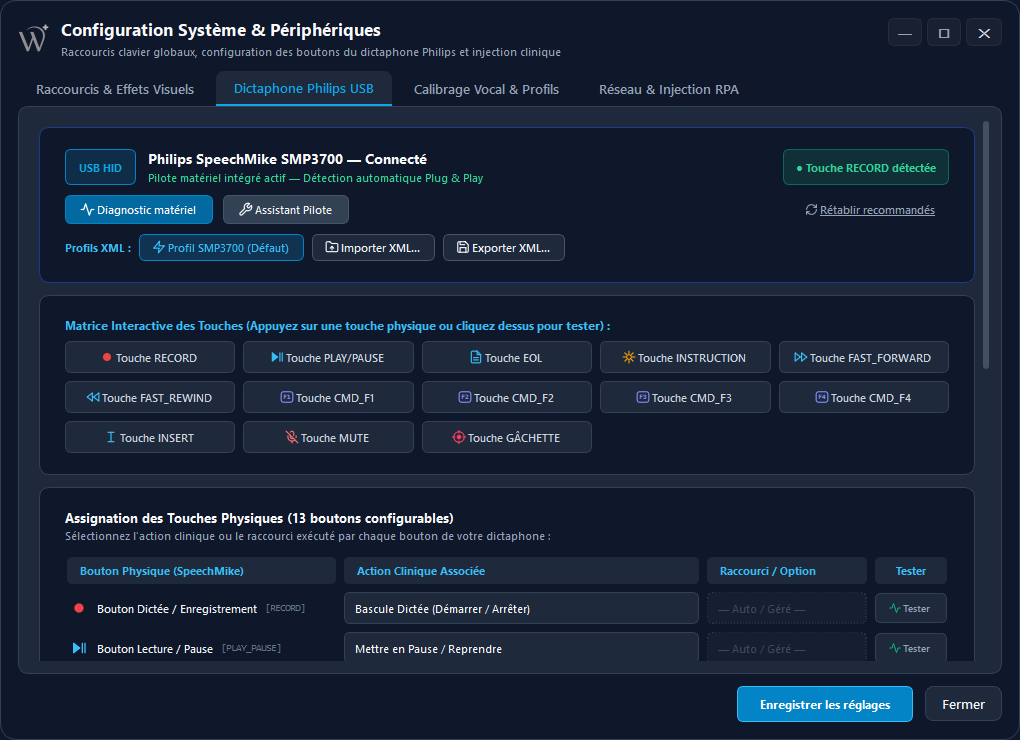
Task: Test the Touche INSTRUCTION key
Action: point(685,357)
